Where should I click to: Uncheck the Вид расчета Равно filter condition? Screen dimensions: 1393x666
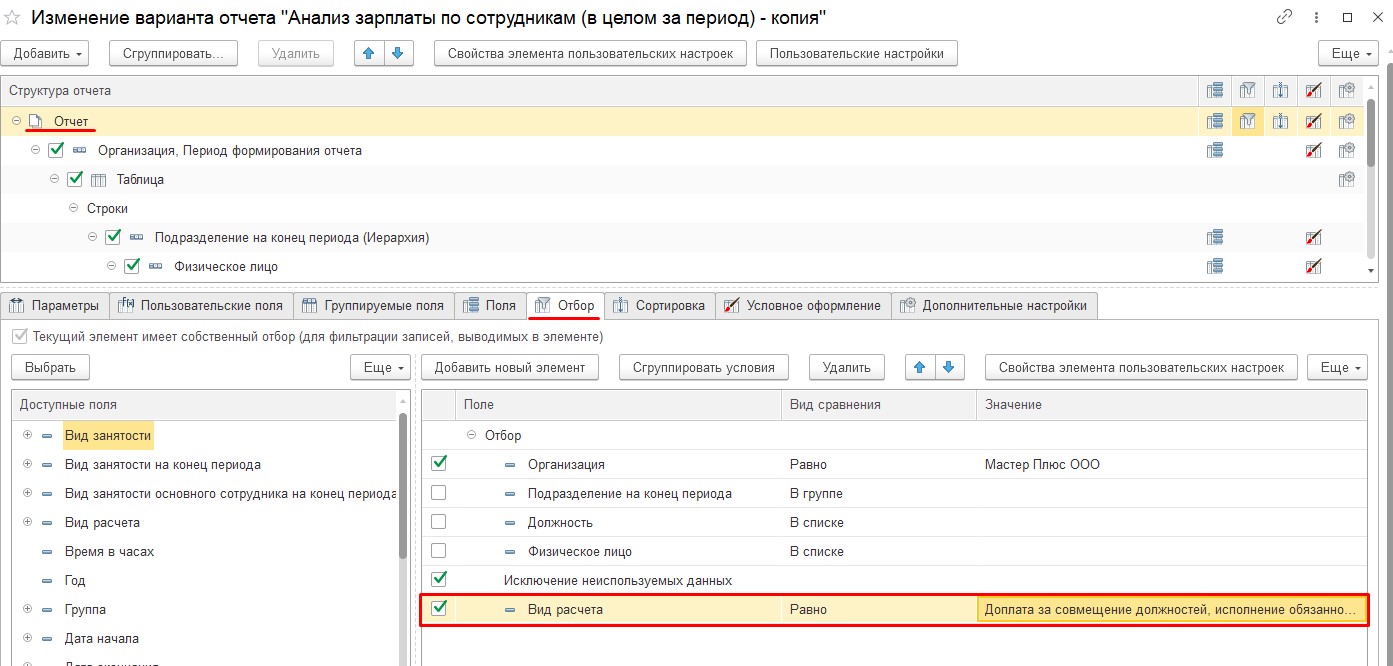click(438, 608)
